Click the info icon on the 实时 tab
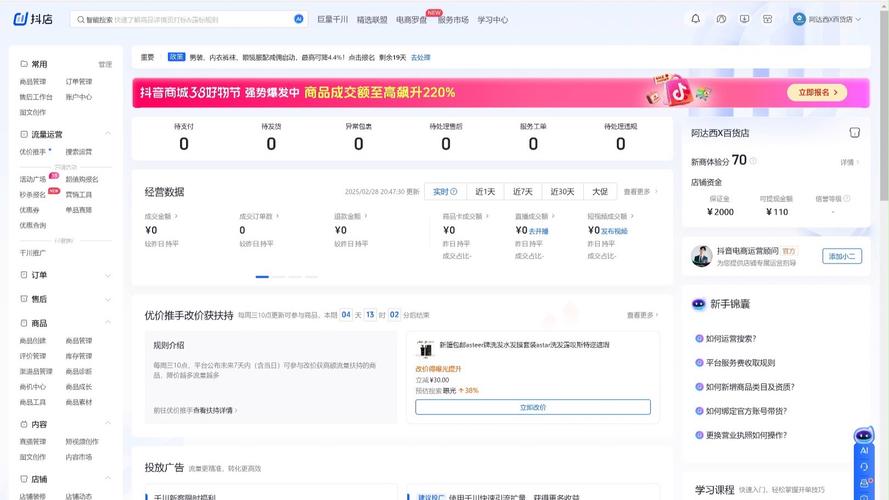 (x=454, y=192)
